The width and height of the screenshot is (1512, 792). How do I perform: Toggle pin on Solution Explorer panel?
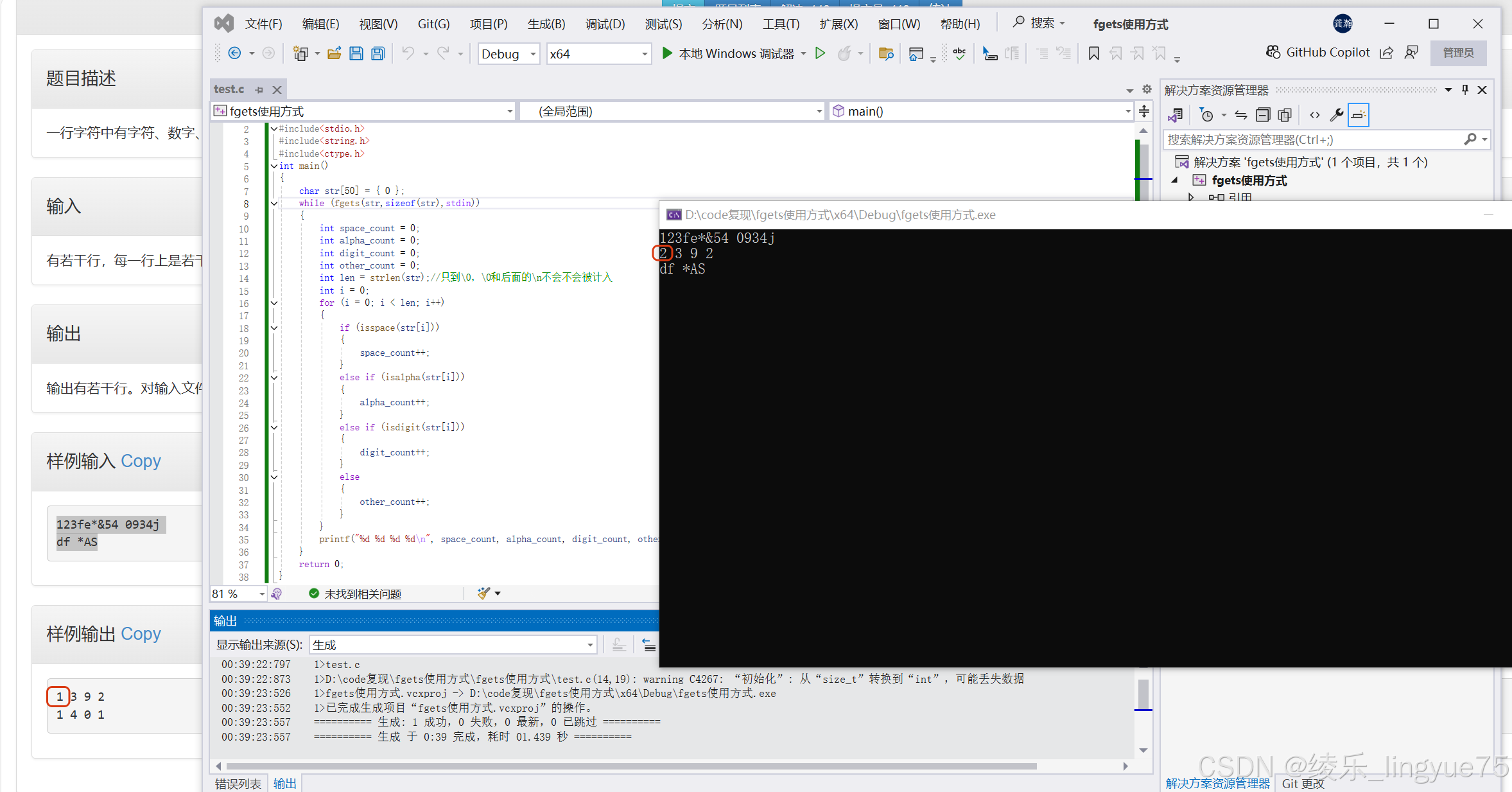(1465, 90)
